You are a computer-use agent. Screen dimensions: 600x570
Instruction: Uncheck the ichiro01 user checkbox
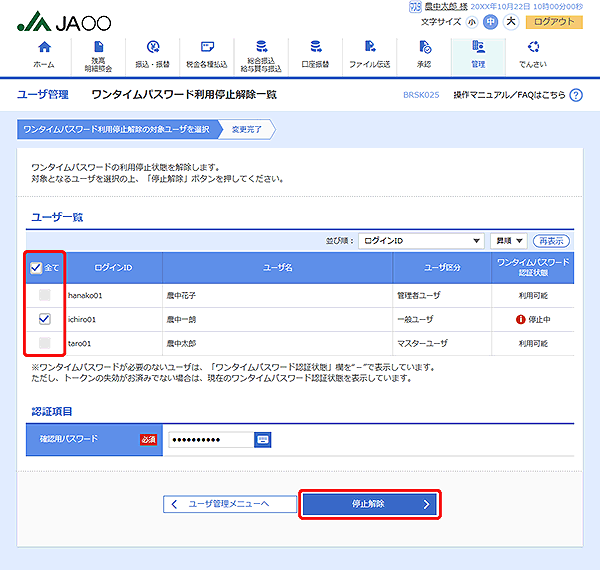44,319
